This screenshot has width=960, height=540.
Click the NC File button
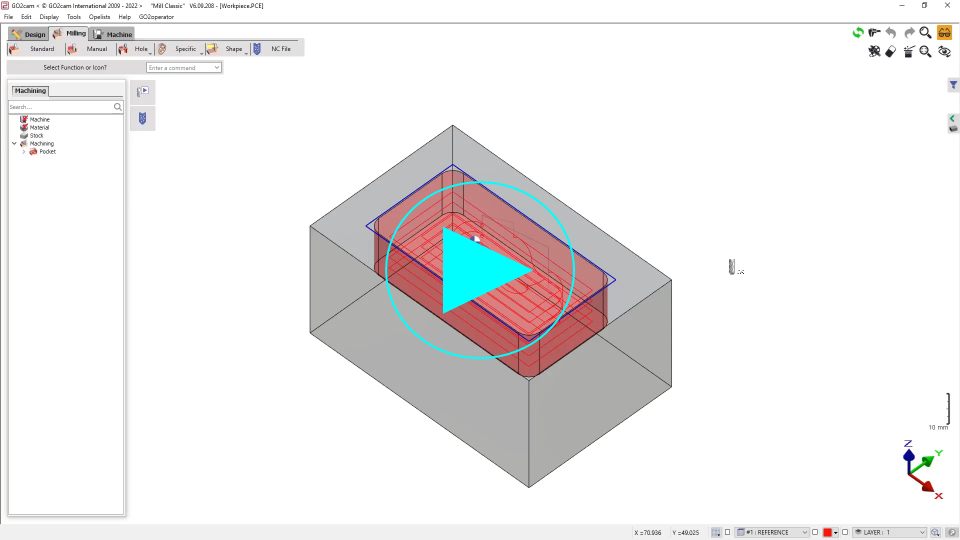(274, 49)
